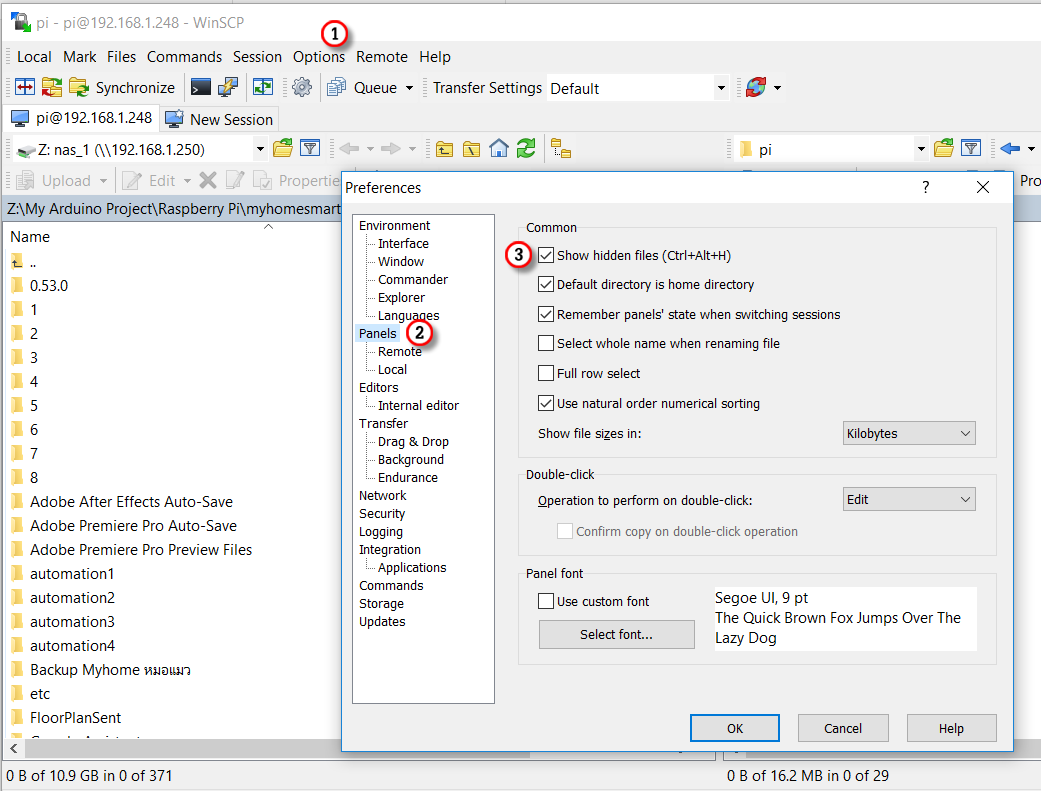Click the remote panel filter icon

tap(971, 148)
